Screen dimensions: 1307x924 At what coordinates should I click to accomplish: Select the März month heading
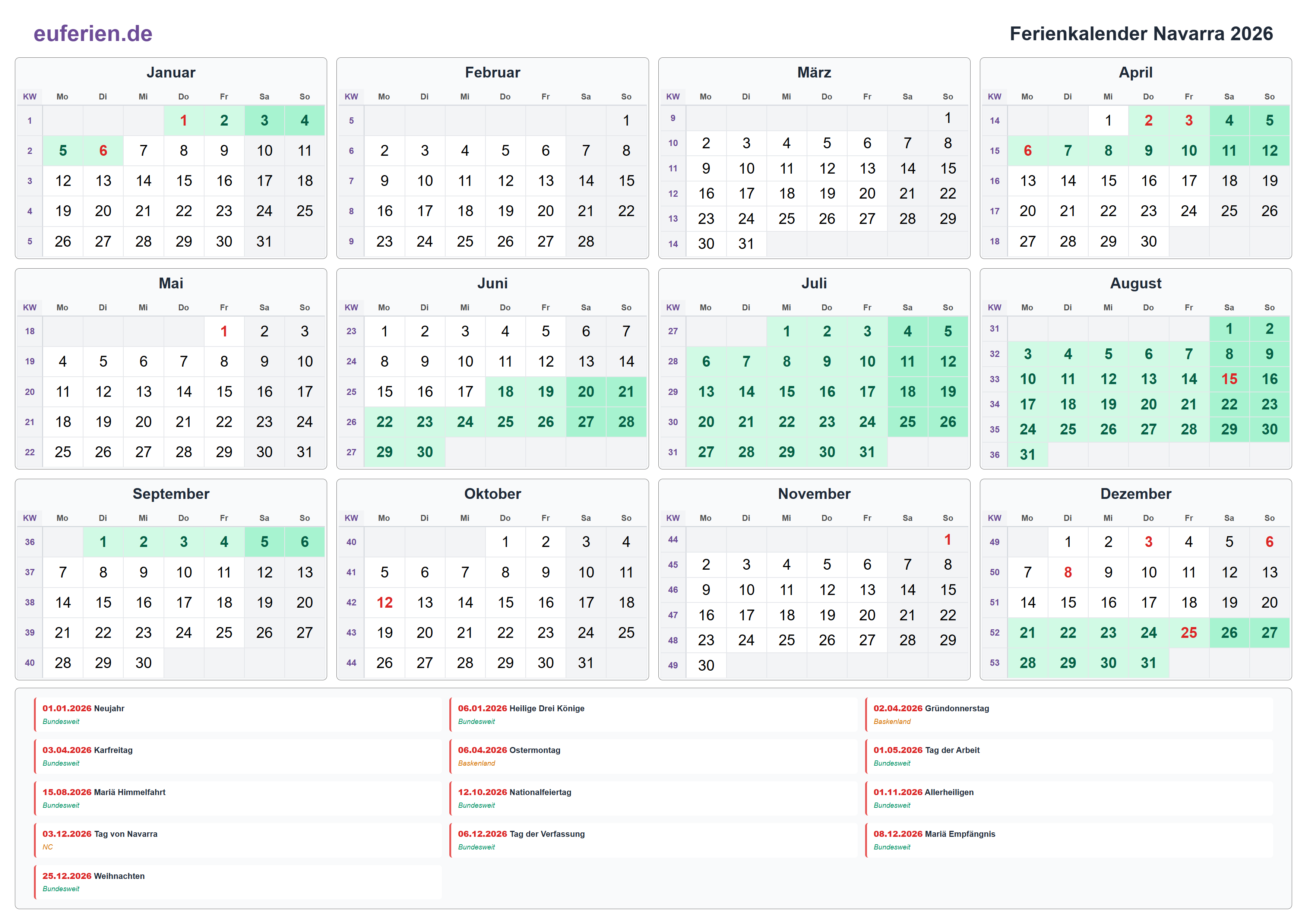(814, 72)
